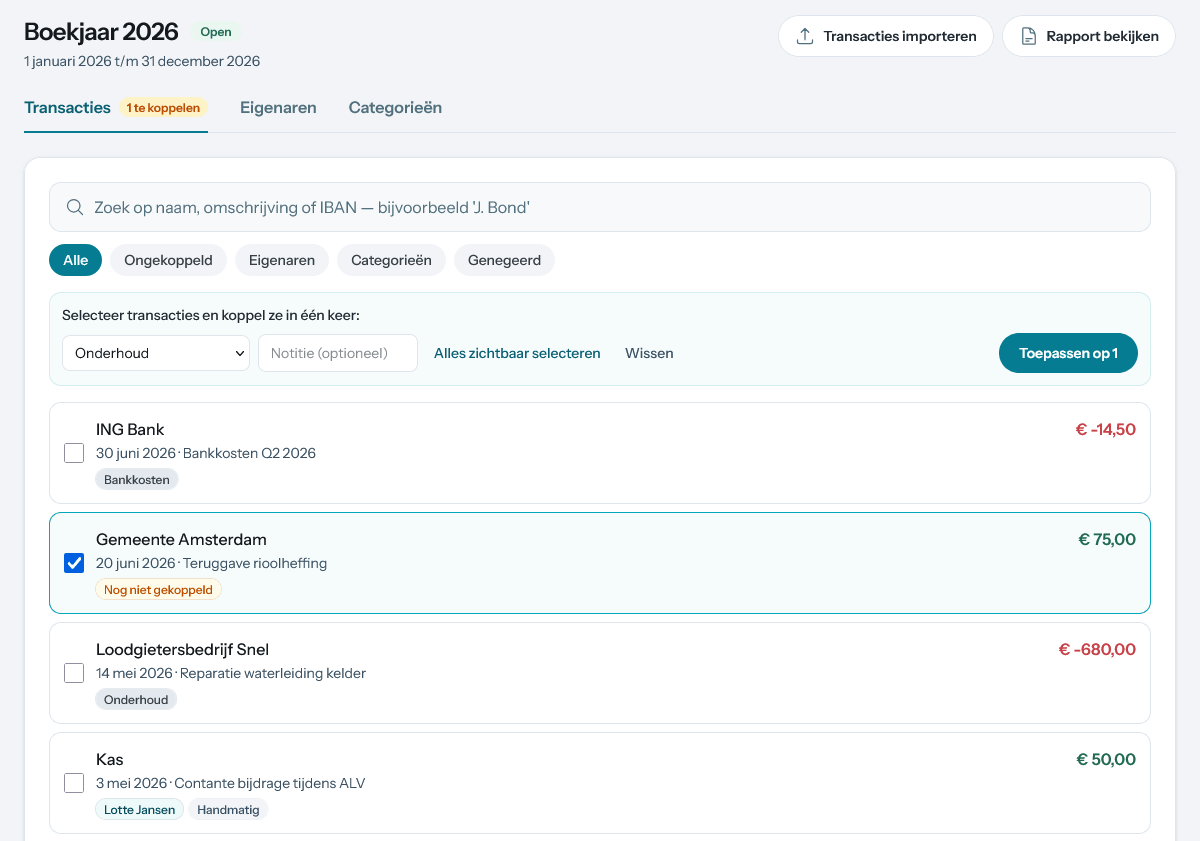
Task: Select the Loodgietersbedrijf Snel transaction checkbox
Action: [74, 673]
